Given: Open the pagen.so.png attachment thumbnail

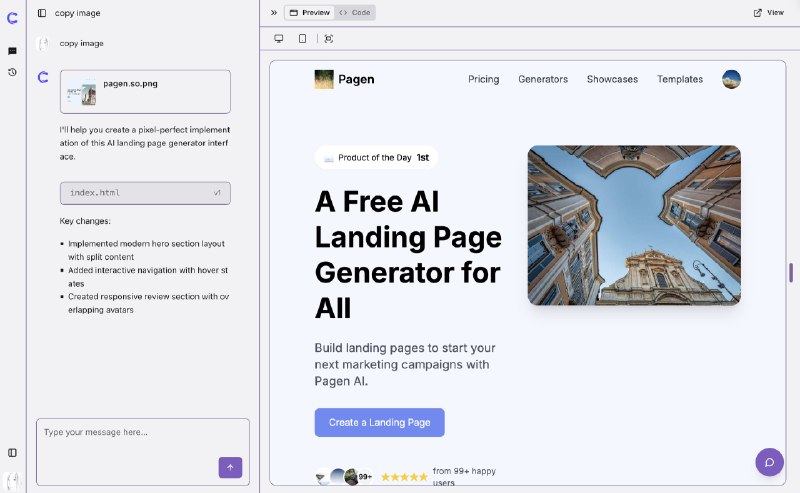Looking at the screenshot, I should (82, 93).
